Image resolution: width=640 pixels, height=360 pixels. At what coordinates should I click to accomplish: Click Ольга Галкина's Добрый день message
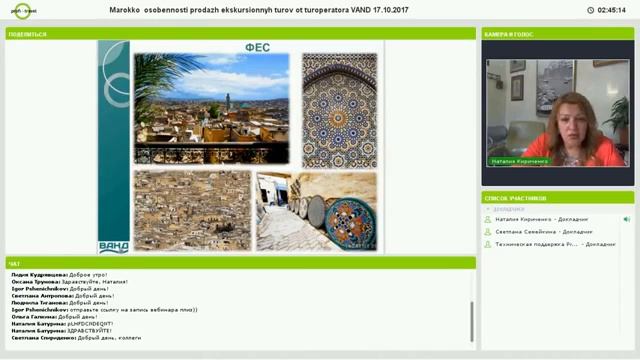54,317
